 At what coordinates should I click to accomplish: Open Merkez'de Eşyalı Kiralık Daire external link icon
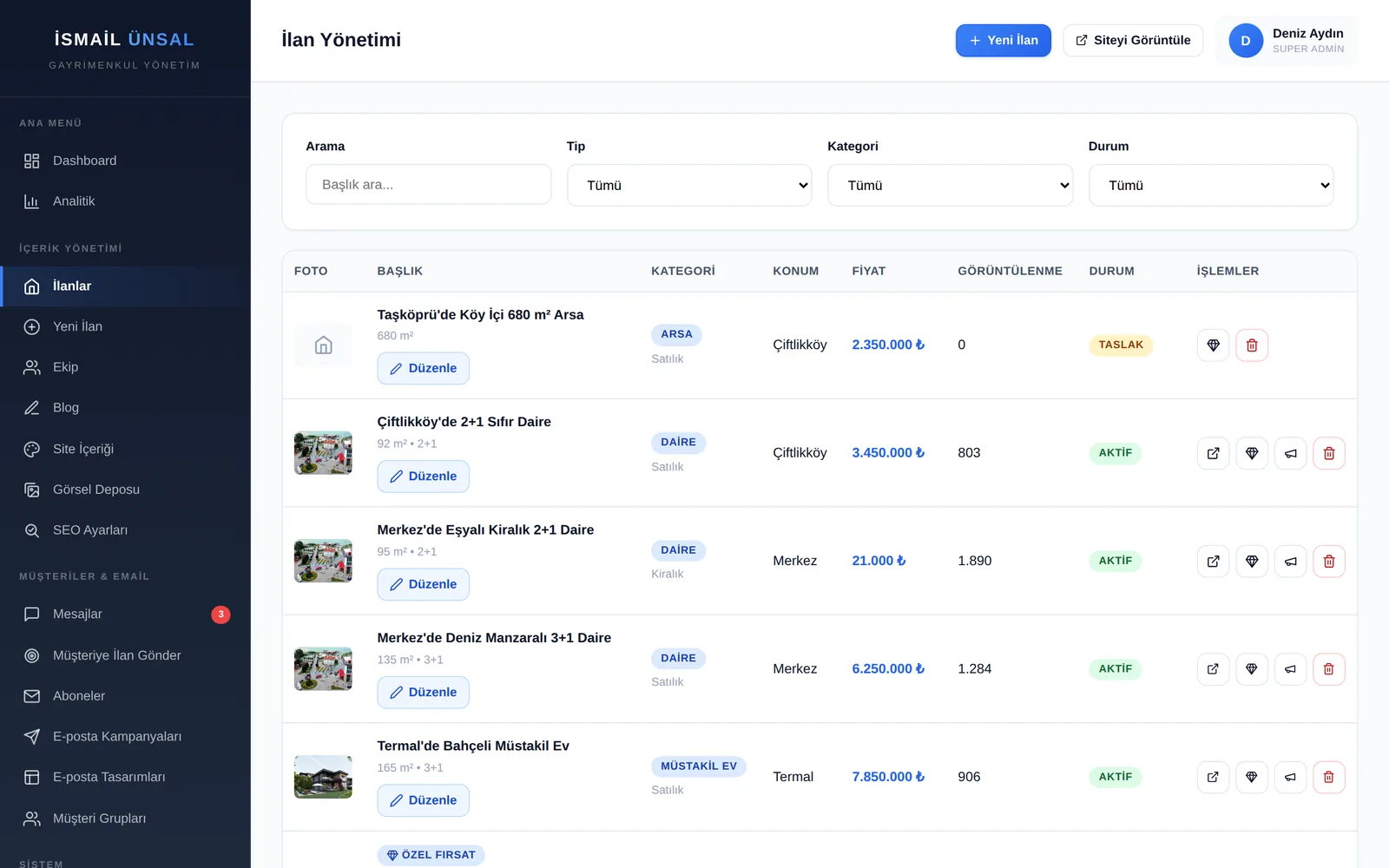(x=1213, y=562)
